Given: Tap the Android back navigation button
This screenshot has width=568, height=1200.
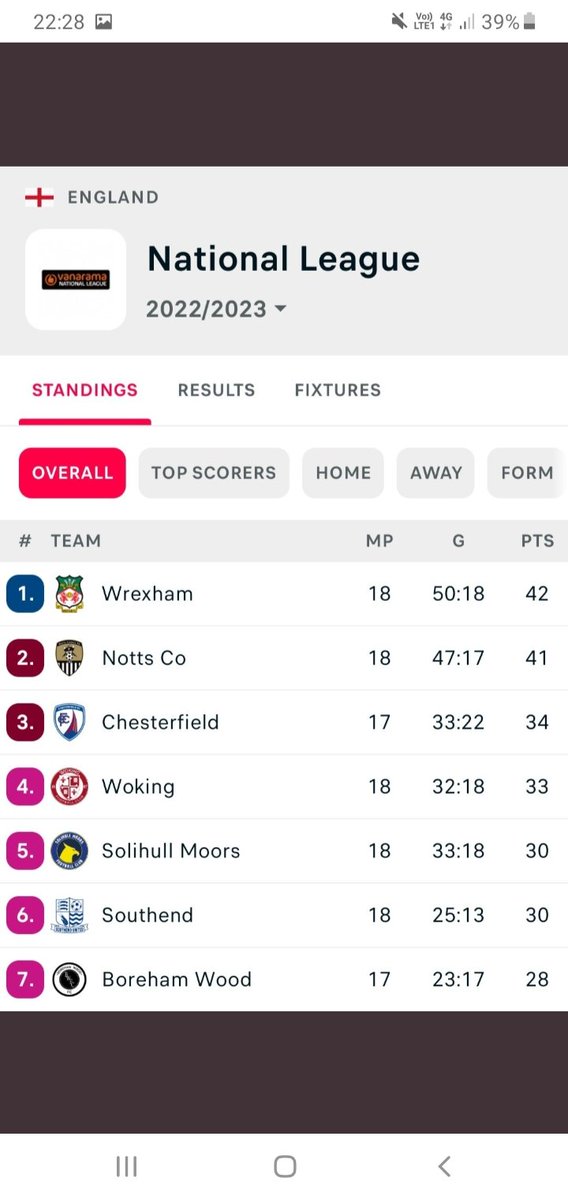Looking at the screenshot, I should click(445, 1166).
